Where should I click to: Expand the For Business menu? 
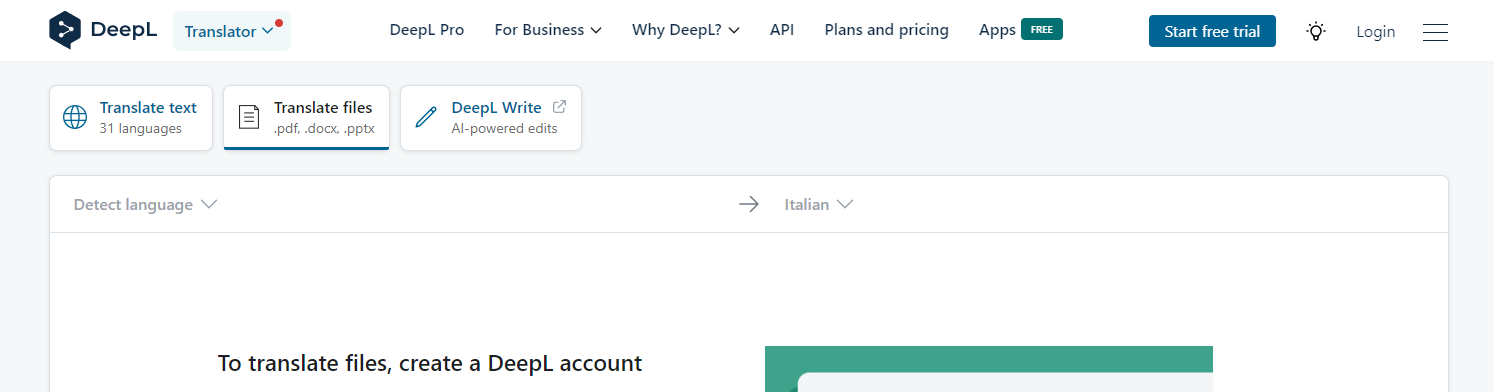point(548,30)
